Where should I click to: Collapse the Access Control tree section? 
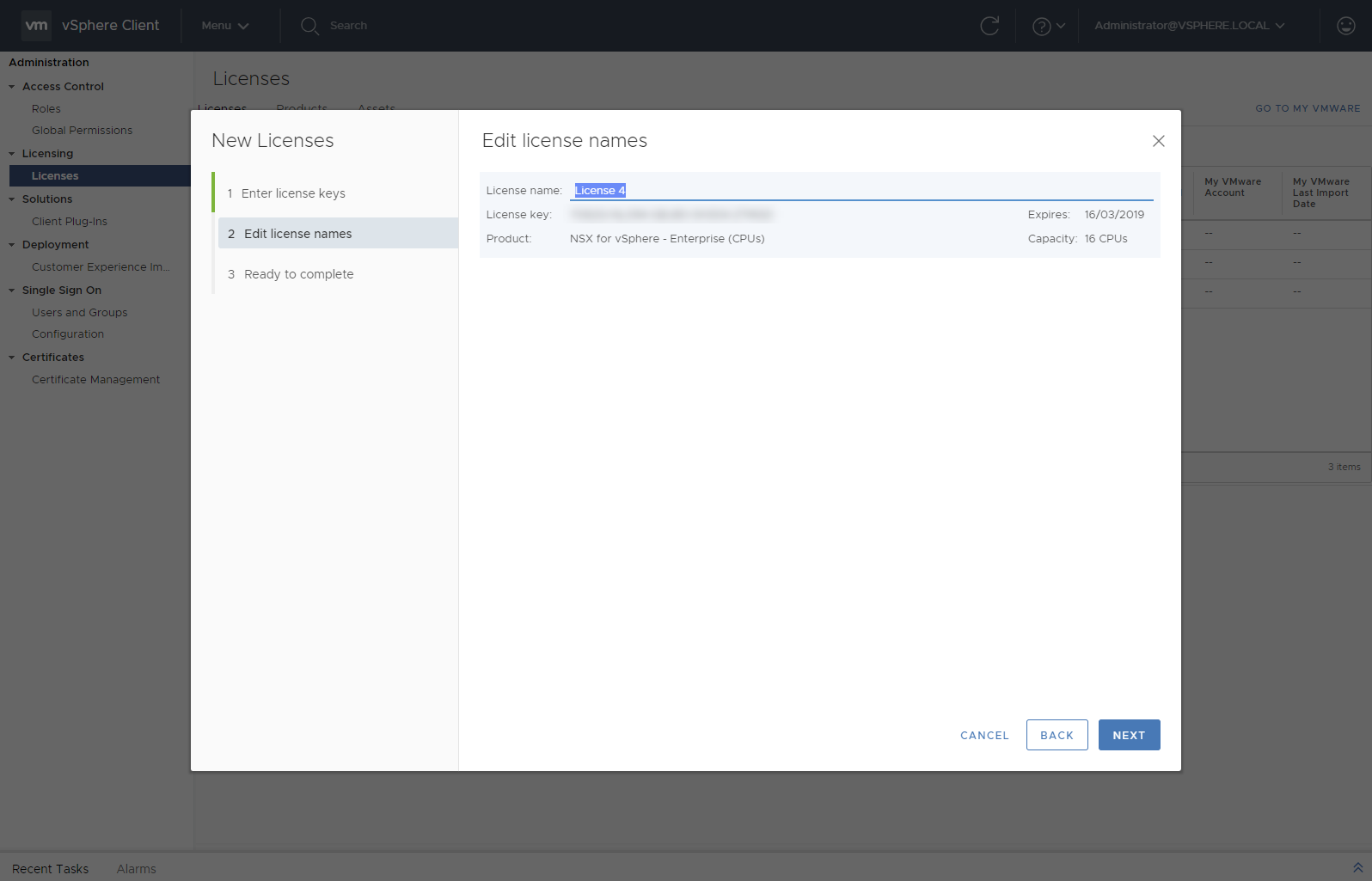[12, 87]
